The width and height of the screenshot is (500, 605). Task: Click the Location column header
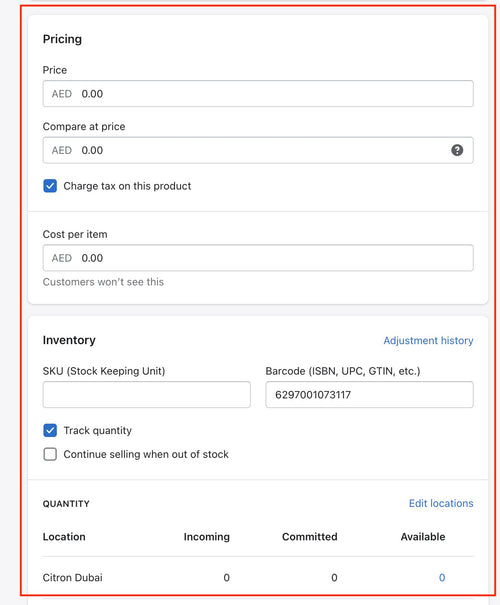pos(64,537)
